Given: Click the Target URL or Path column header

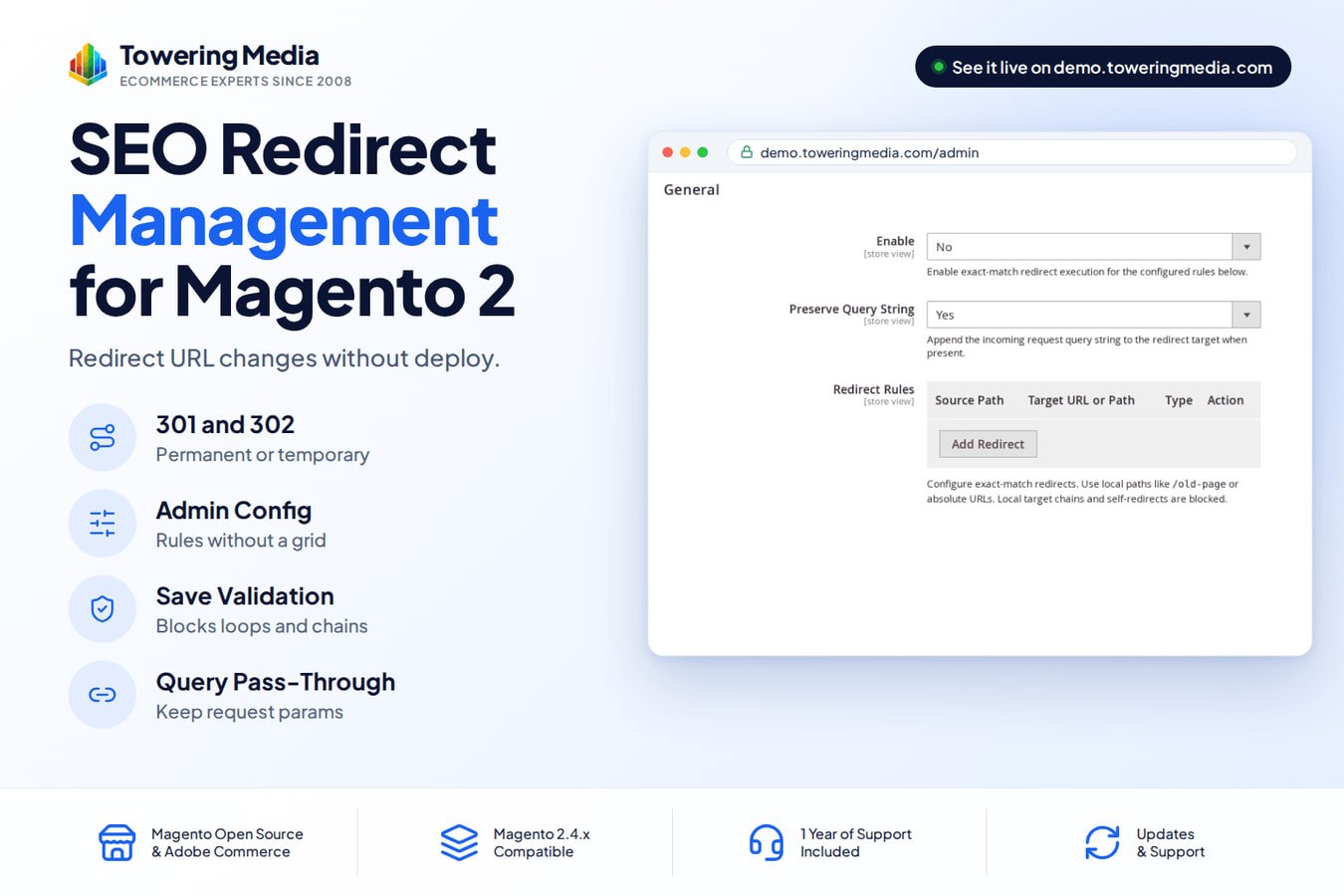Looking at the screenshot, I should click(x=1081, y=400).
